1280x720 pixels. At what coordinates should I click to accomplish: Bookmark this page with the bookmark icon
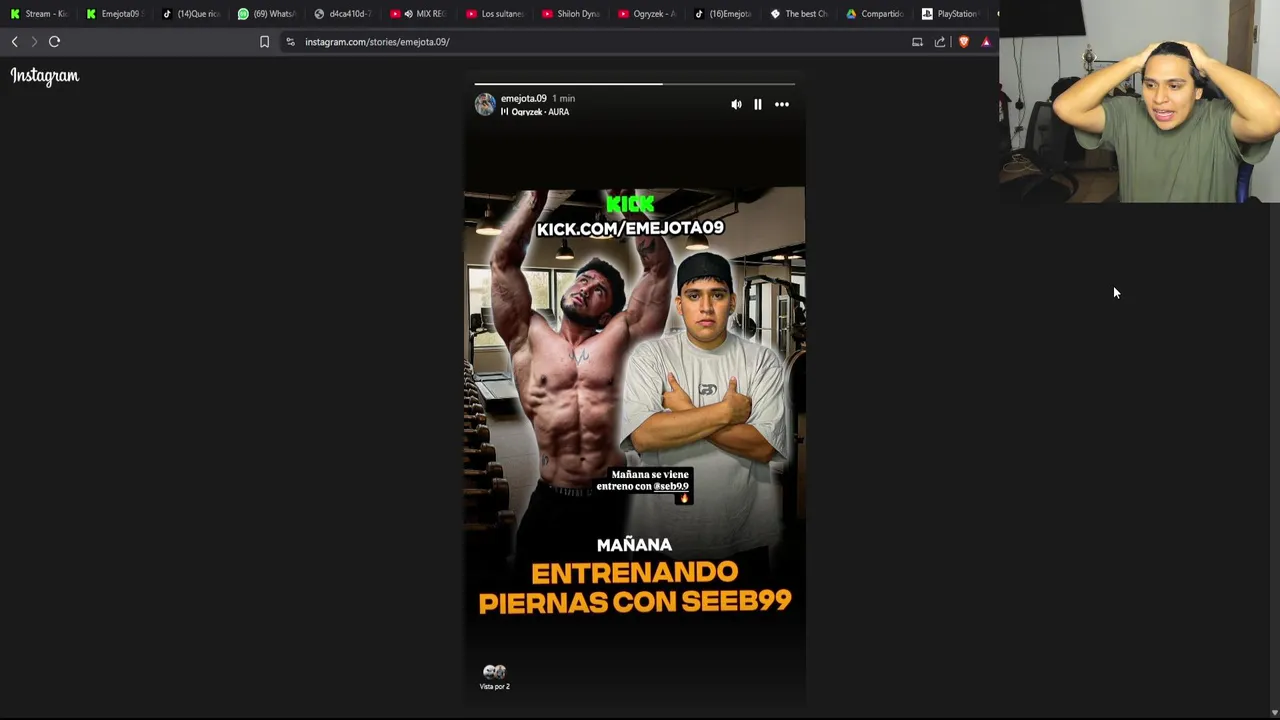[264, 42]
